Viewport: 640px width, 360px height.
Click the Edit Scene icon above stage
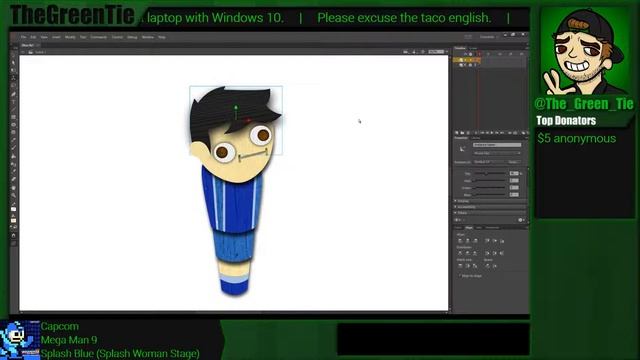pyautogui.click(x=405, y=51)
